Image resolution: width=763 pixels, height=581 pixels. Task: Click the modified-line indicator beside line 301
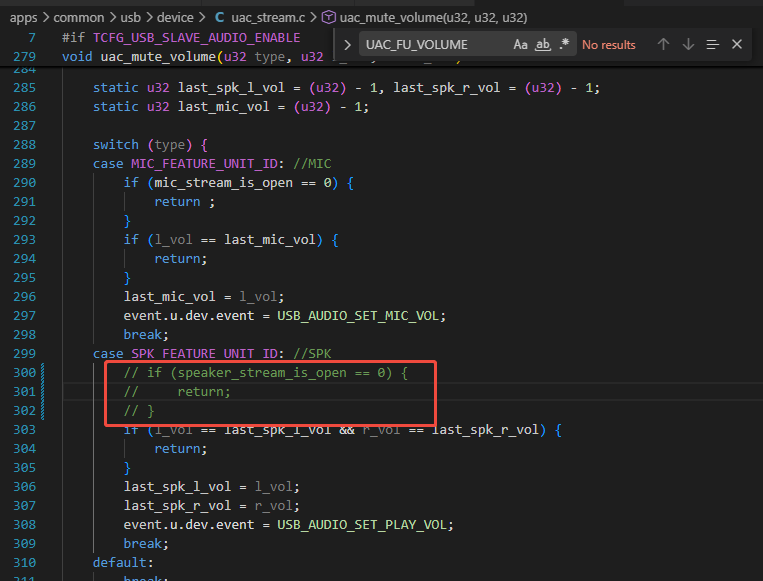click(x=43, y=392)
